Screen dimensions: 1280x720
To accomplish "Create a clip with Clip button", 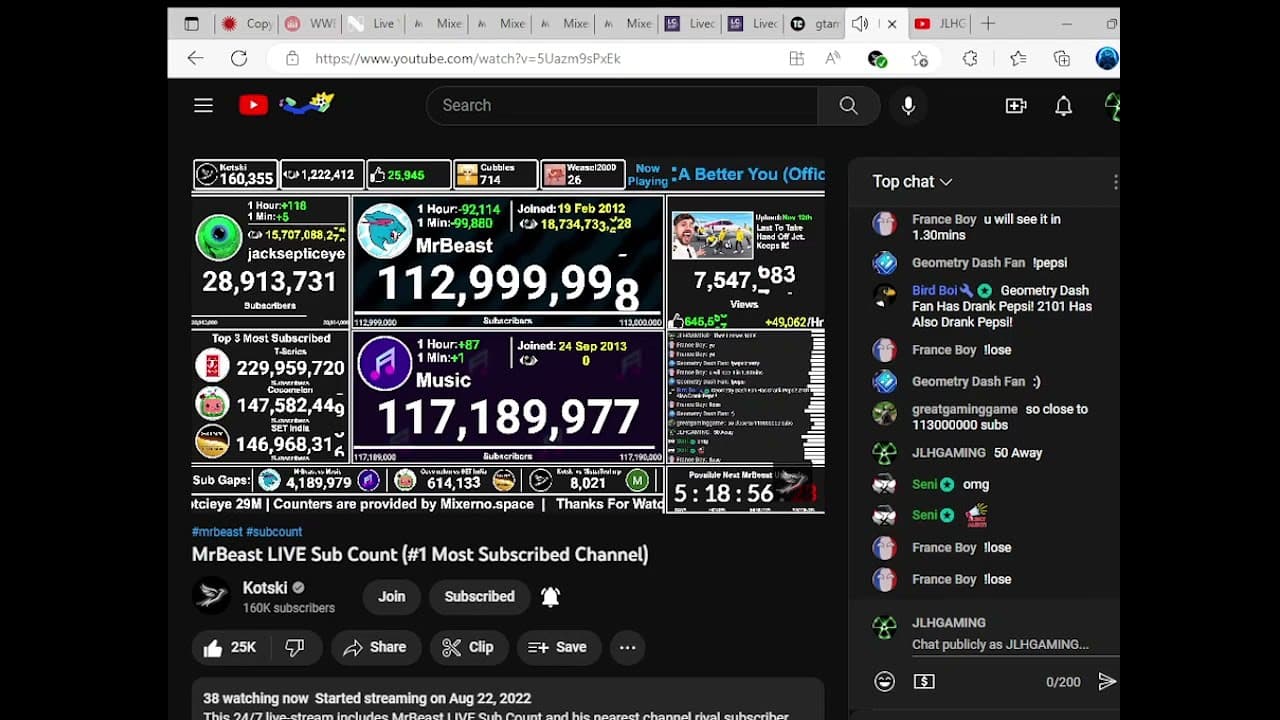I will tap(468, 647).
